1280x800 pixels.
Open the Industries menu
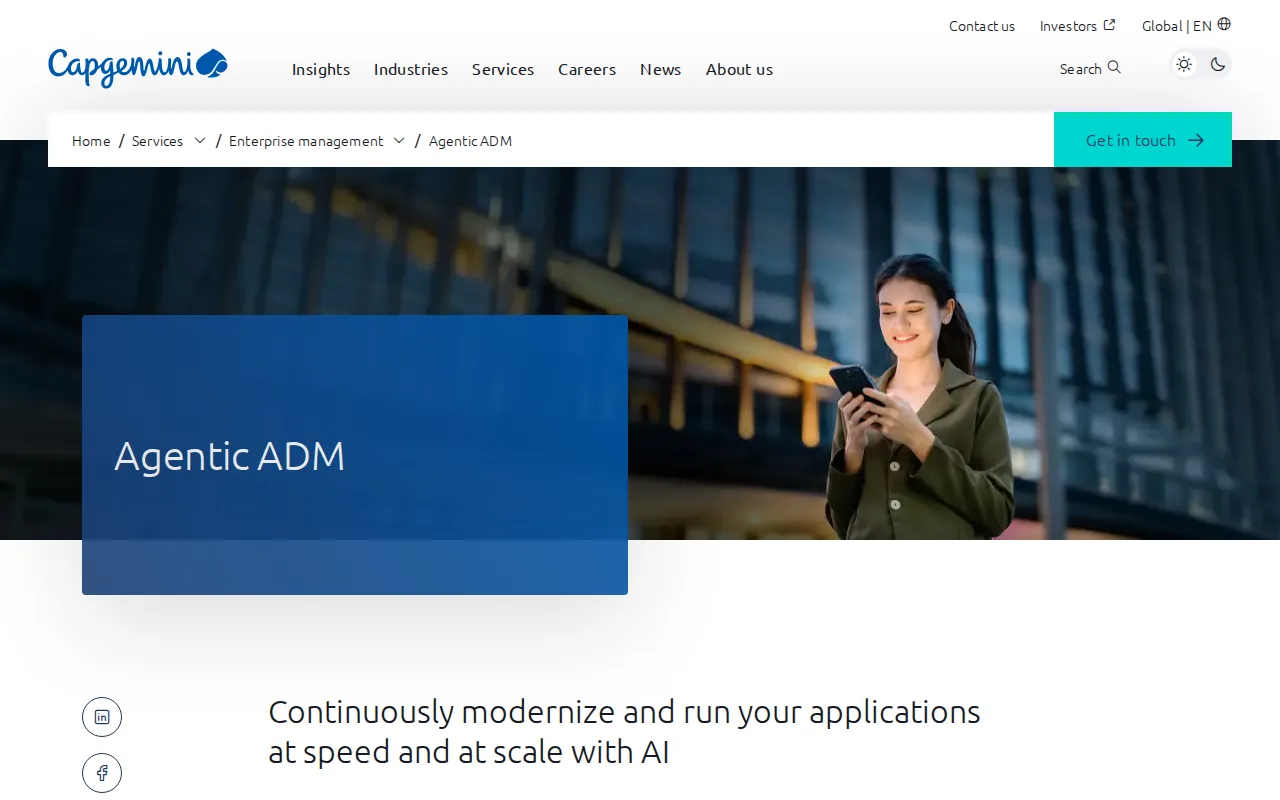pos(411,69)
